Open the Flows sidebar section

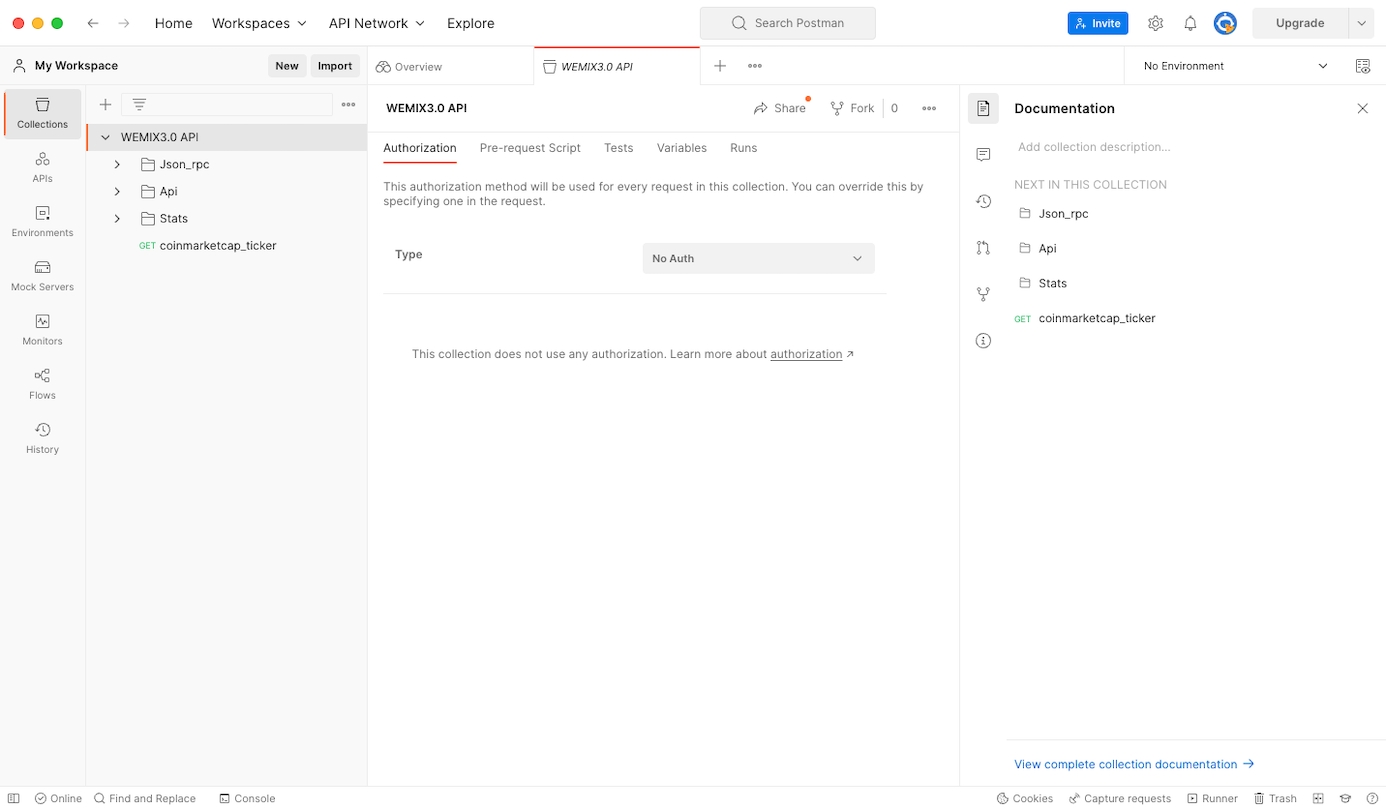pos(42,383)
